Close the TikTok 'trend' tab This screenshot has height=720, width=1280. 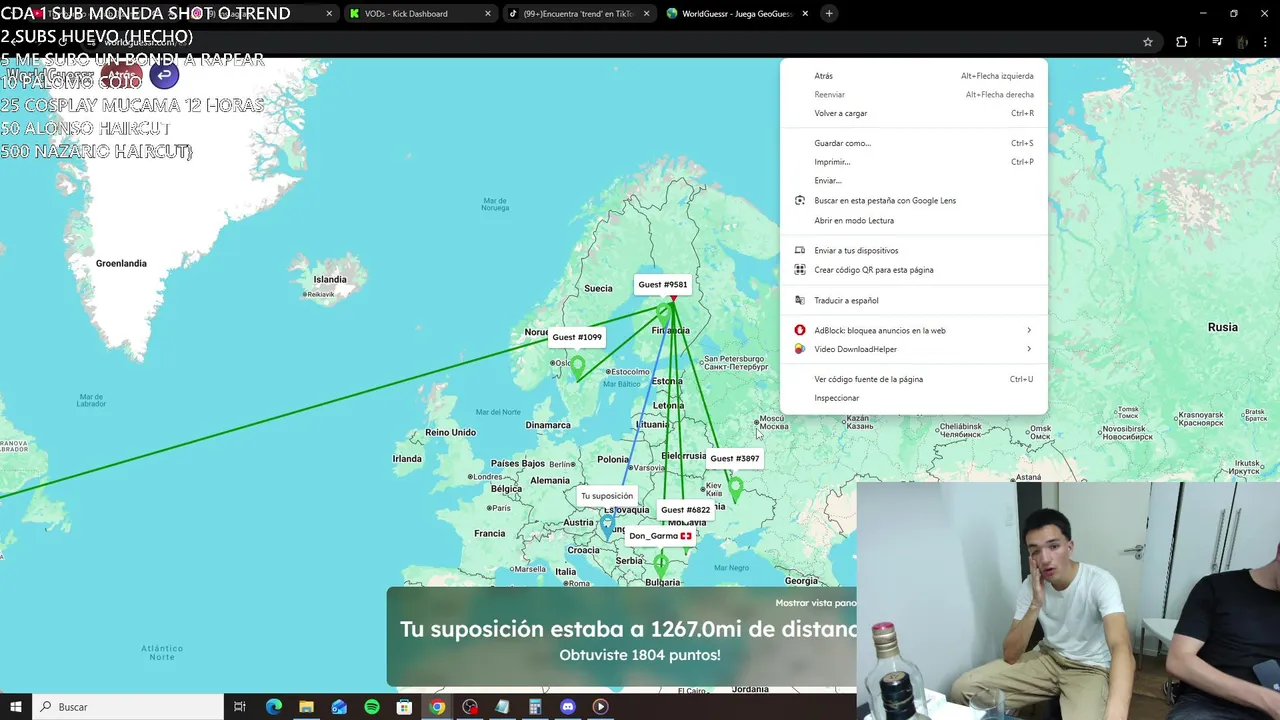(647, 14)
